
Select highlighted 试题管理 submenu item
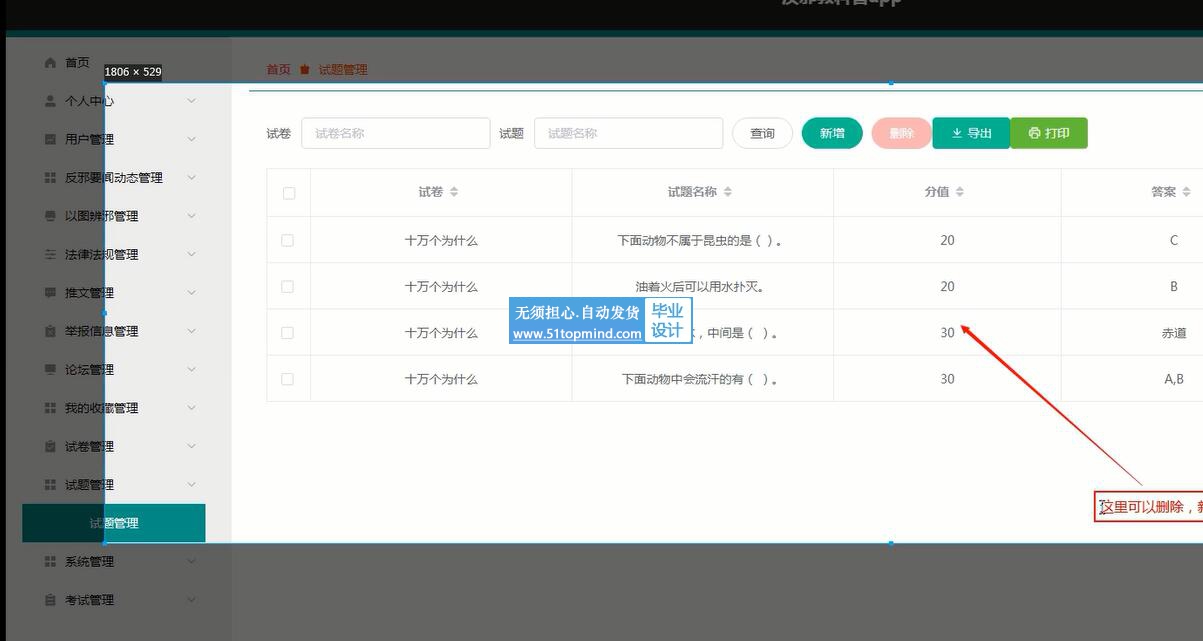pyautogui.click(x=114, y=523)
